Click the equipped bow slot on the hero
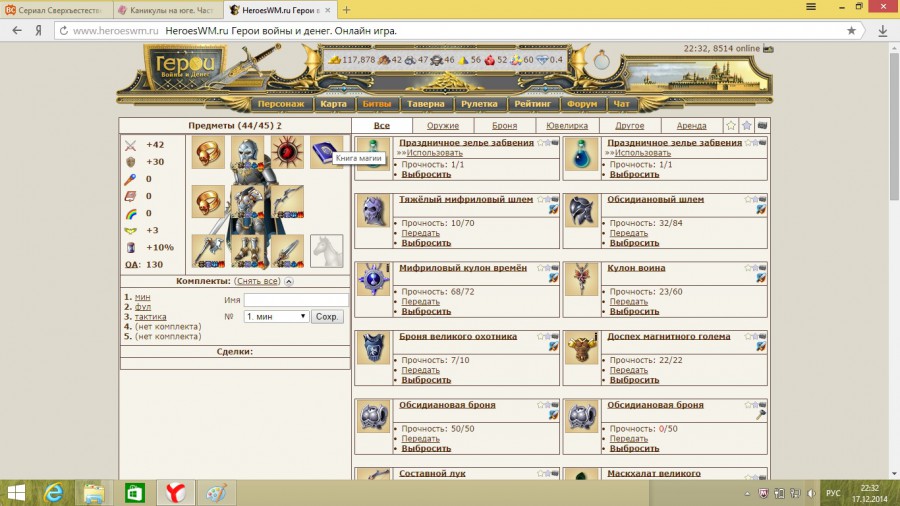The height and width of the screenshot is (506, 900). pyautogui.click(x=287, y=201)
